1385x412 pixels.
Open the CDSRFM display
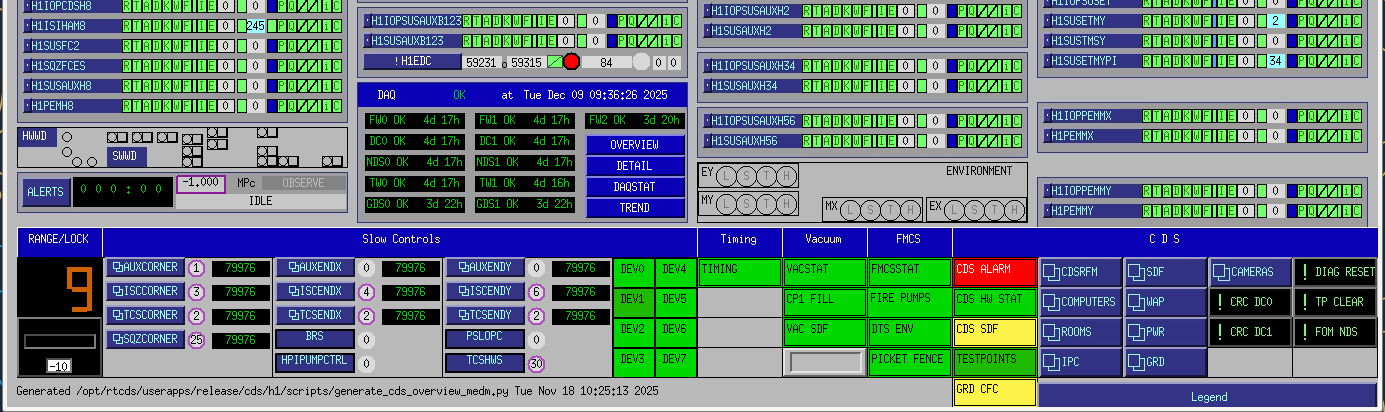[x=1080, y=272]
